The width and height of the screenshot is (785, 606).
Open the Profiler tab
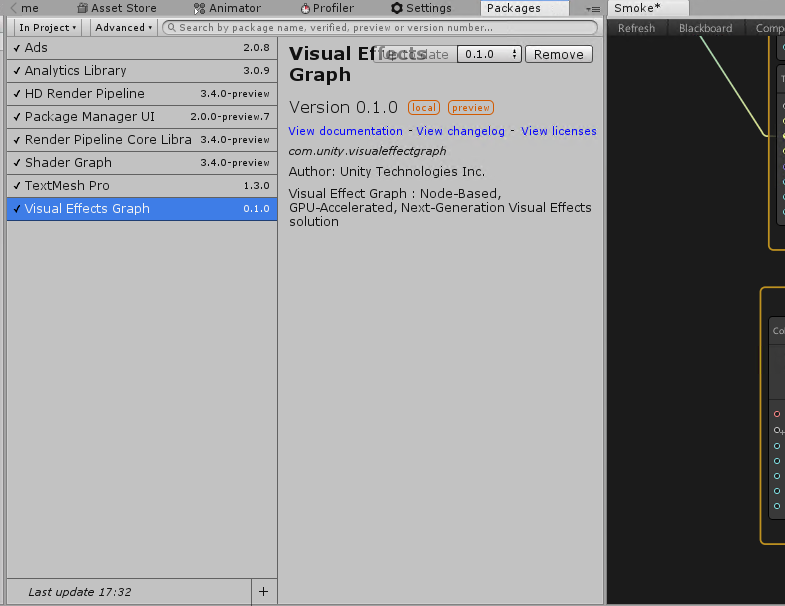pos(327,8)
